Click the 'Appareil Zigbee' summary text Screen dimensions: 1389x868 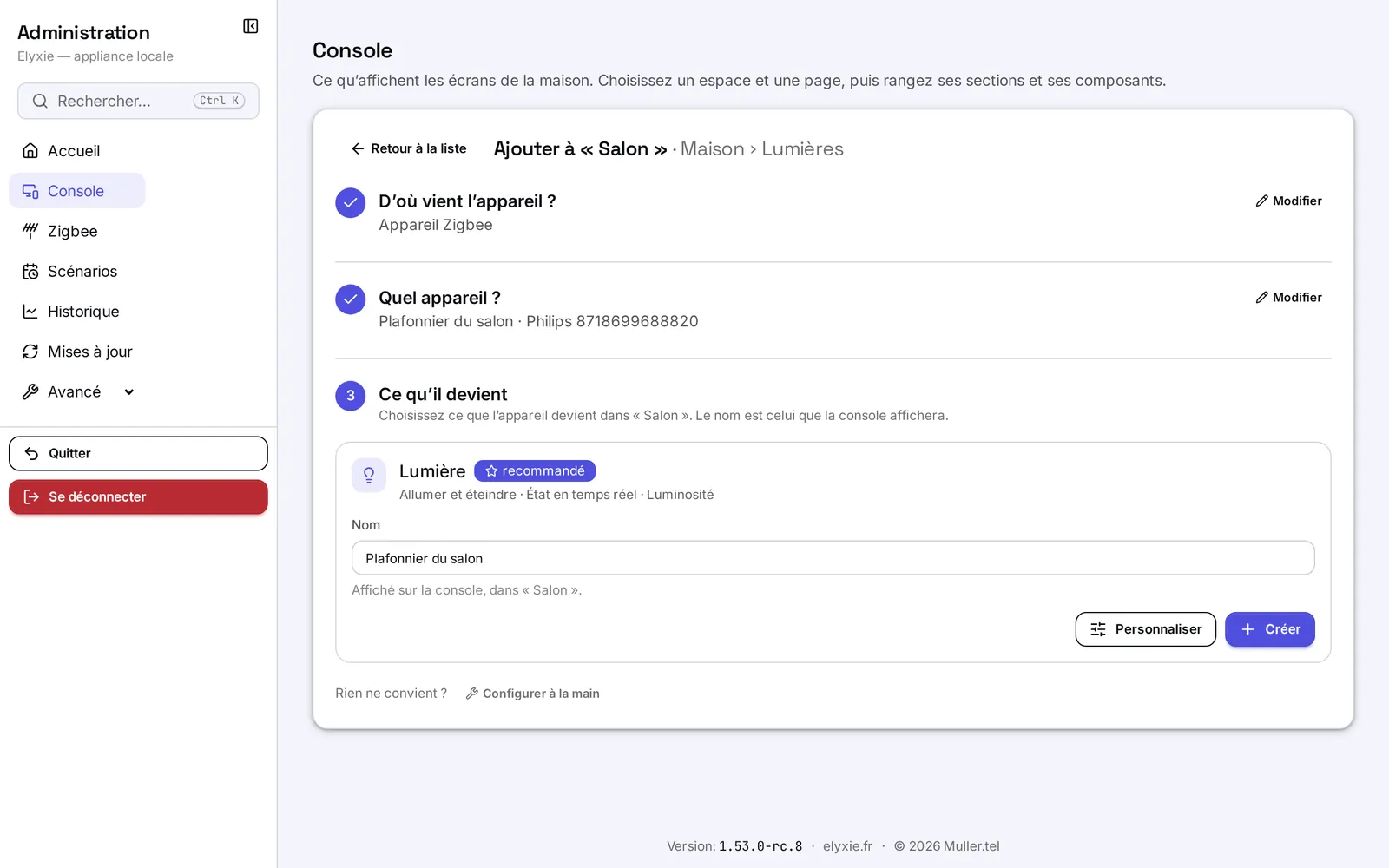[x=436, y=225]
